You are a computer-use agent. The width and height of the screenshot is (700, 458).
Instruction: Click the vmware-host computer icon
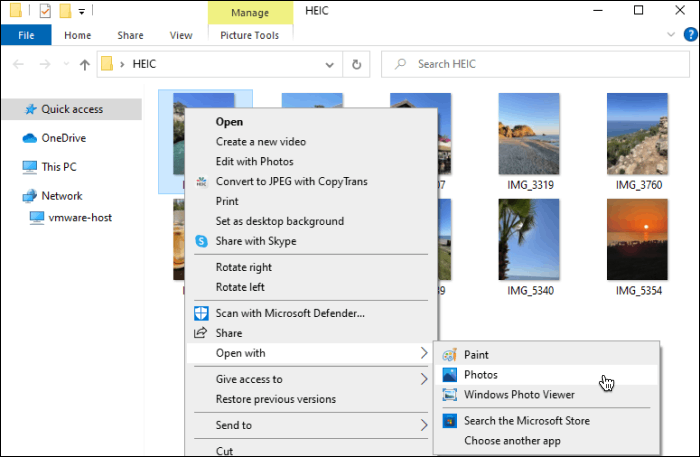[37, 218]
